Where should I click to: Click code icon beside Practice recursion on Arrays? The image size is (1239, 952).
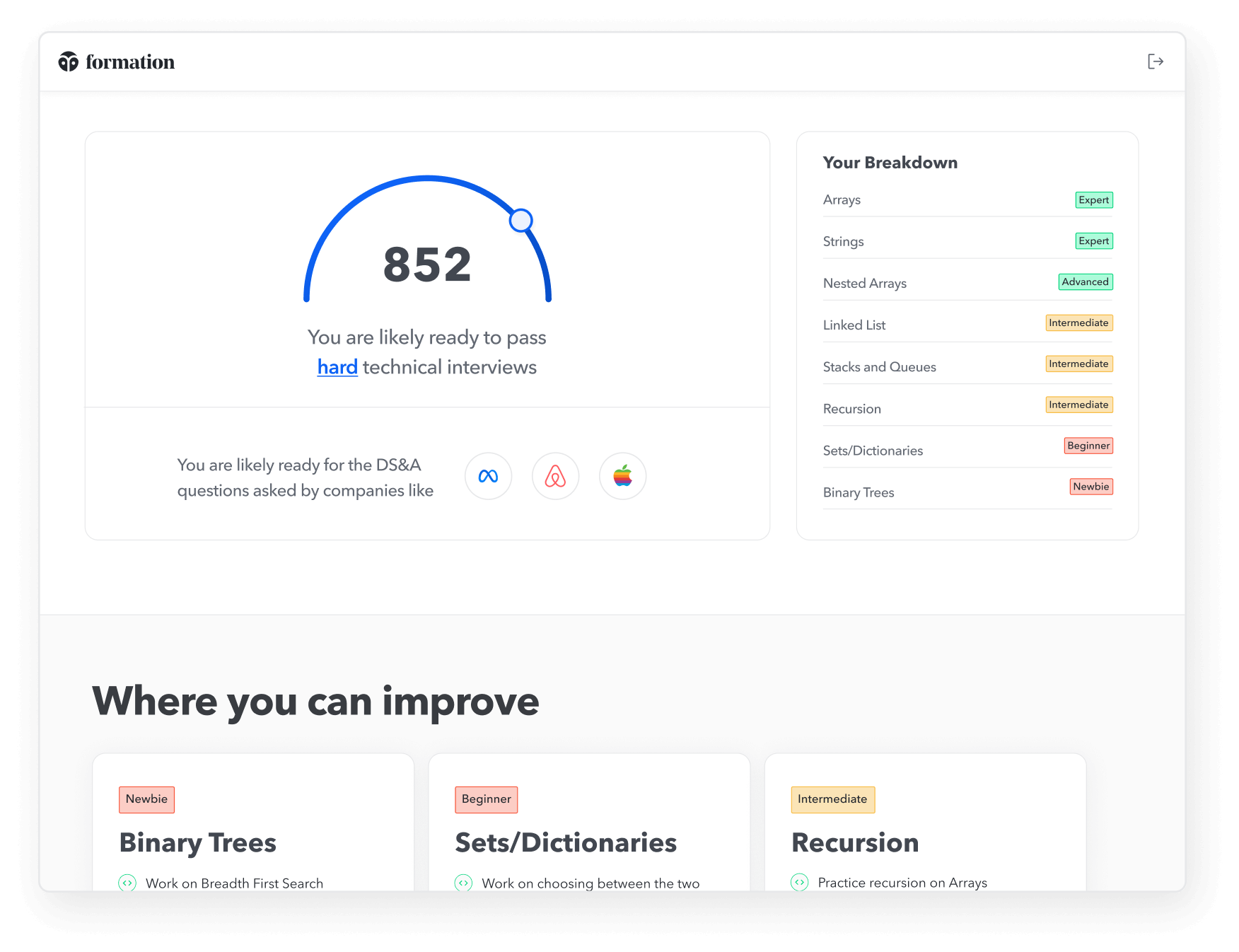(799, 882)
